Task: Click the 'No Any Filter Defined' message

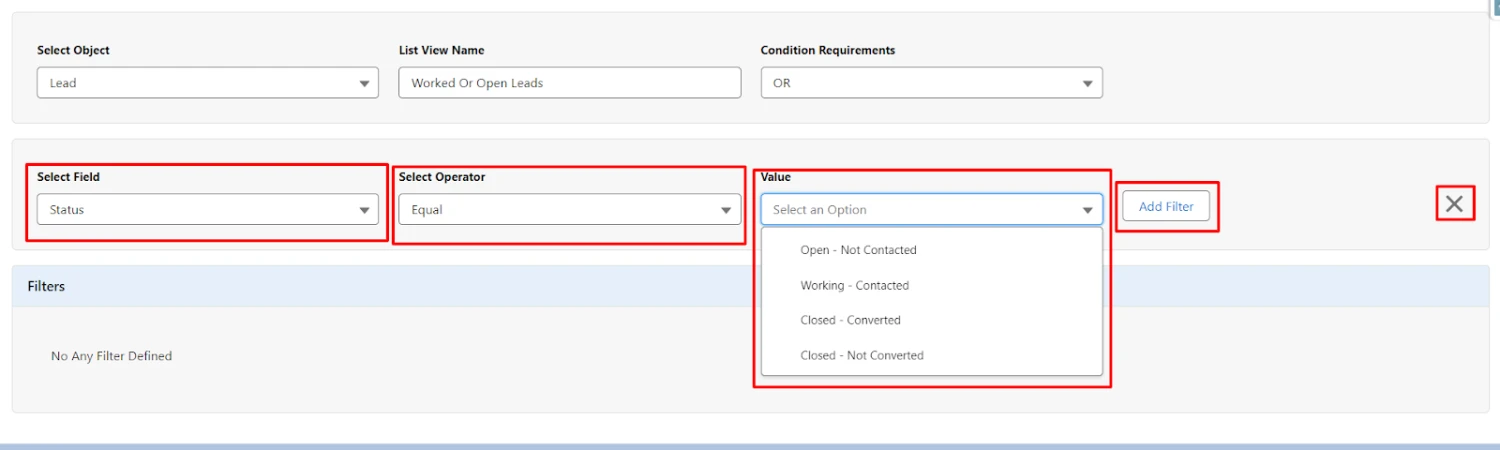Action: click(x=111, y=356)
